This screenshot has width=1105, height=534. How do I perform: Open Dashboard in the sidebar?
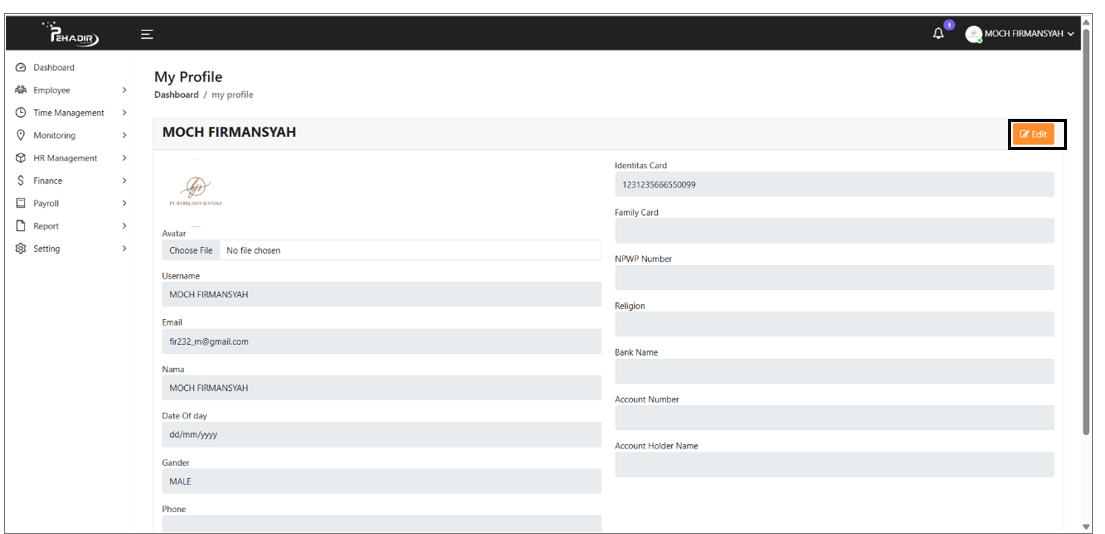(x=54, y=68)
